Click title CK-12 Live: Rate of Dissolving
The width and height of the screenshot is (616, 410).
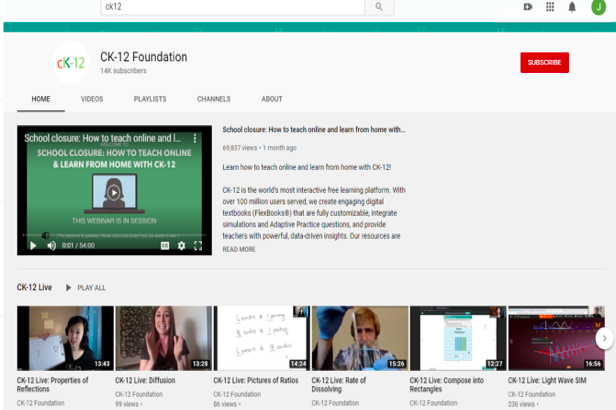pyautogui.click(x=339, y=384)
